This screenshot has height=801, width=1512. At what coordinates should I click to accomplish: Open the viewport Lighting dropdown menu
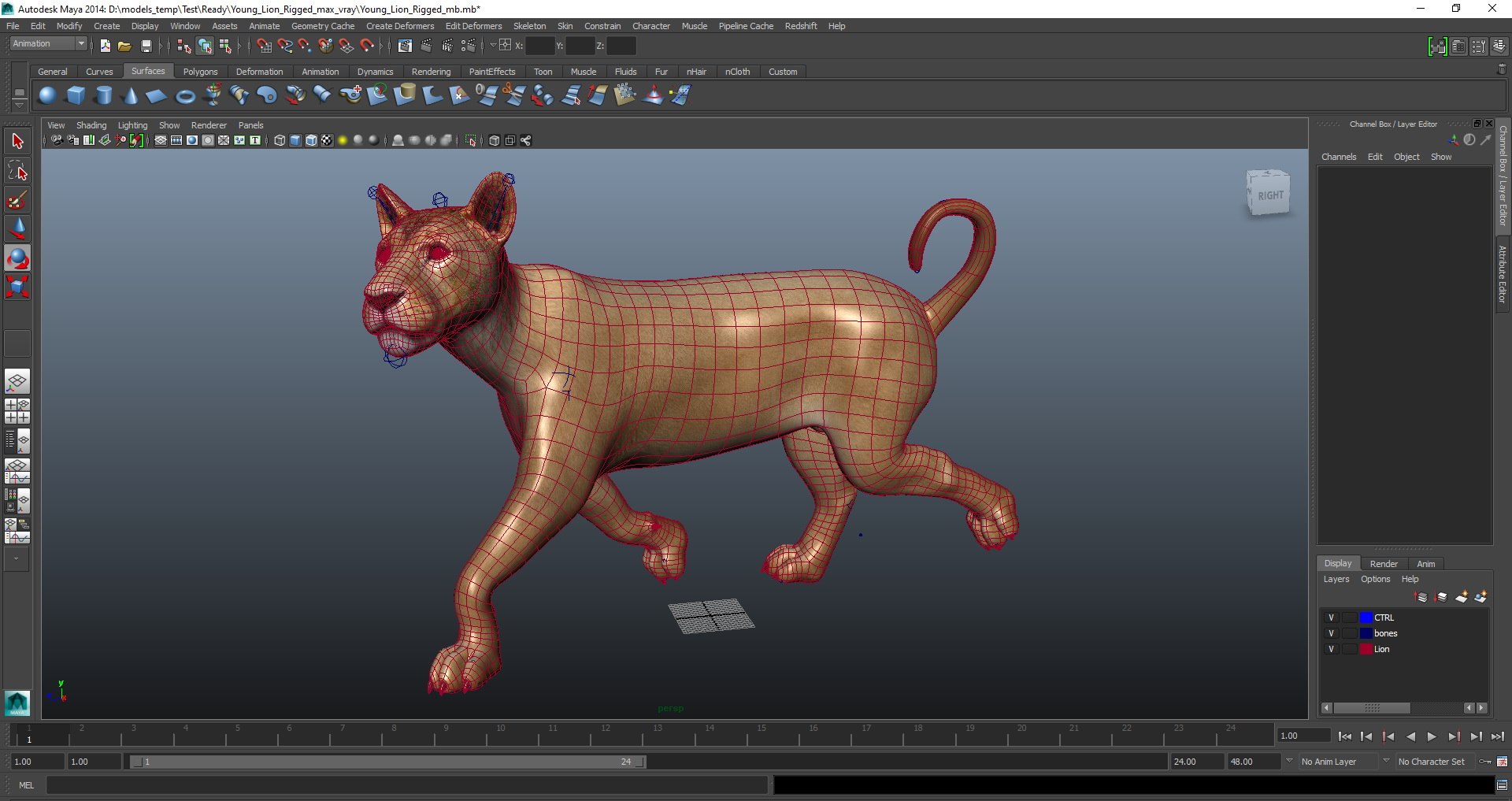[132, 125]
